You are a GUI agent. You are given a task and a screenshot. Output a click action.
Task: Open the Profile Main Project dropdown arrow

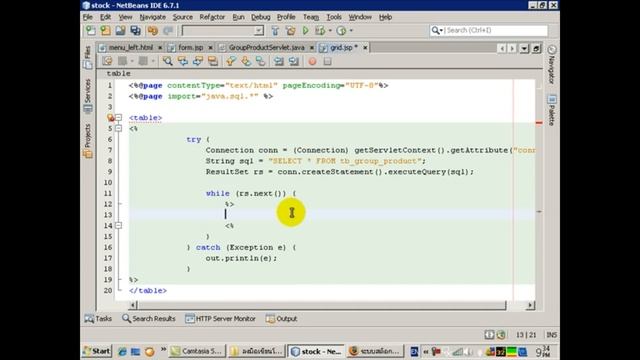351,31
